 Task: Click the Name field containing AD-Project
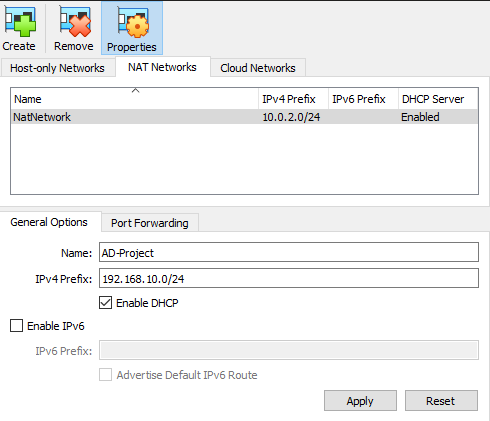coord(289,252)
